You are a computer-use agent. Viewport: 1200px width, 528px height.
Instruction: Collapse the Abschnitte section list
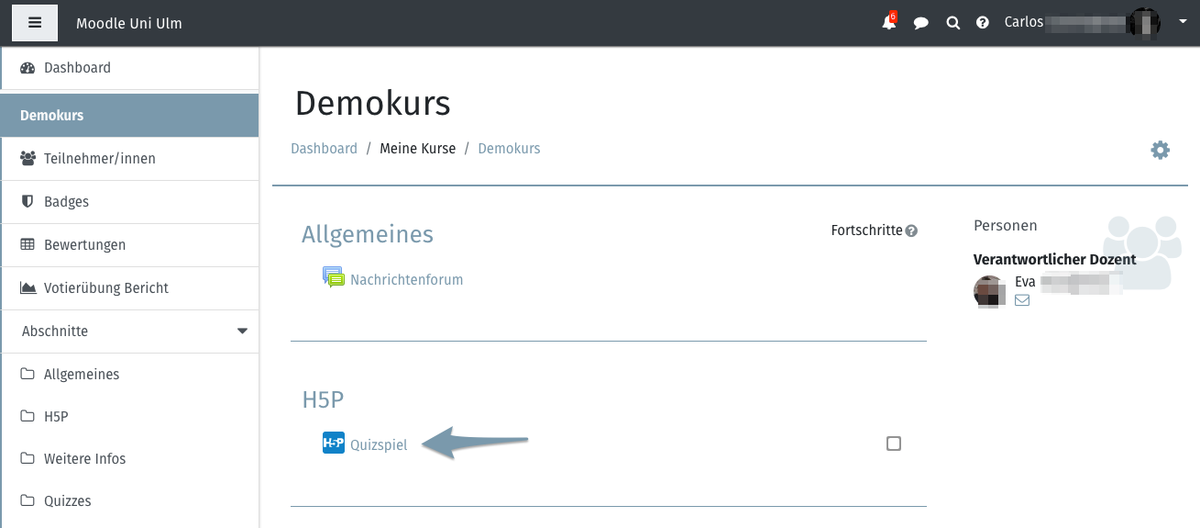coord(241,331)
